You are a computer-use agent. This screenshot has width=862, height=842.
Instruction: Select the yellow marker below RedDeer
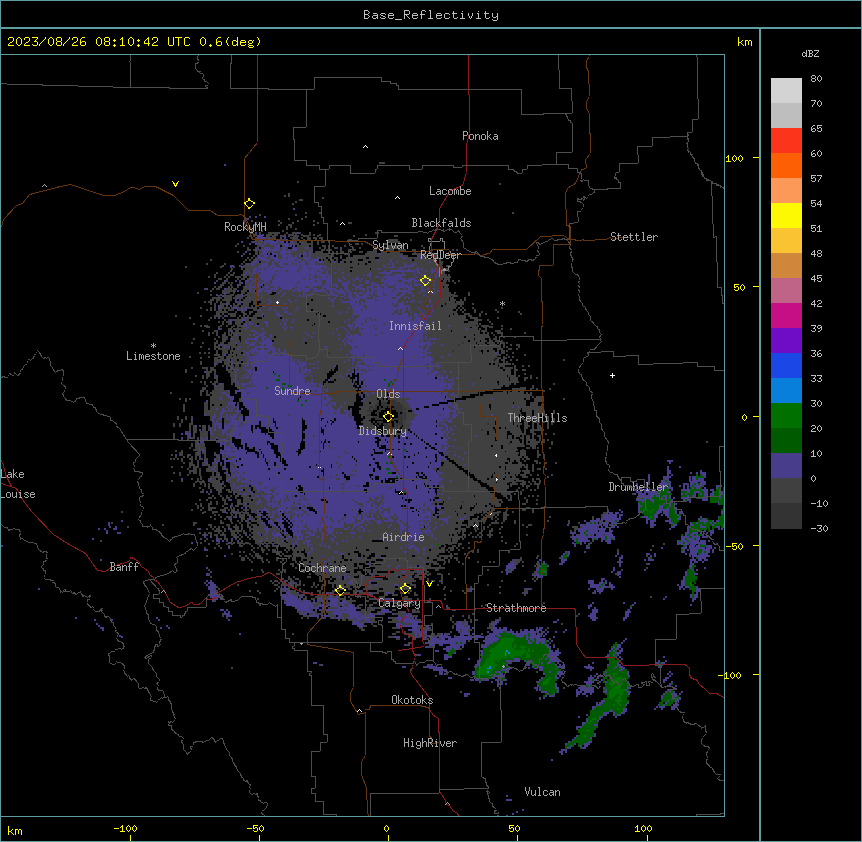tap(425, 280)
